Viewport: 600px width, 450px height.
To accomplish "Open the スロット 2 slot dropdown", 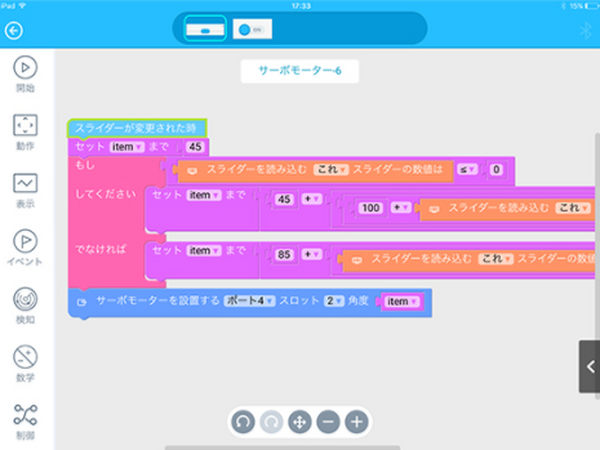I will pyautogui.click(x=333, y=301).
